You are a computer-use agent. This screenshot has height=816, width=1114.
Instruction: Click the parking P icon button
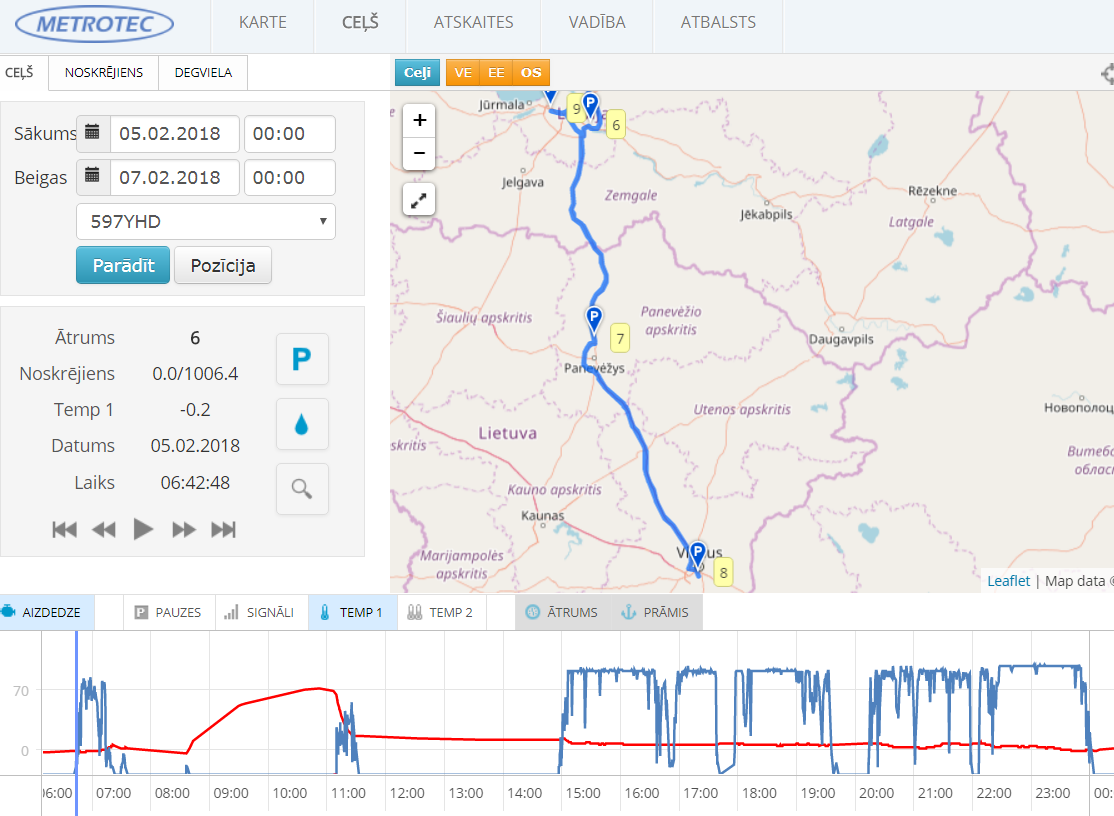pyautogui.click(x=301, y=359)
